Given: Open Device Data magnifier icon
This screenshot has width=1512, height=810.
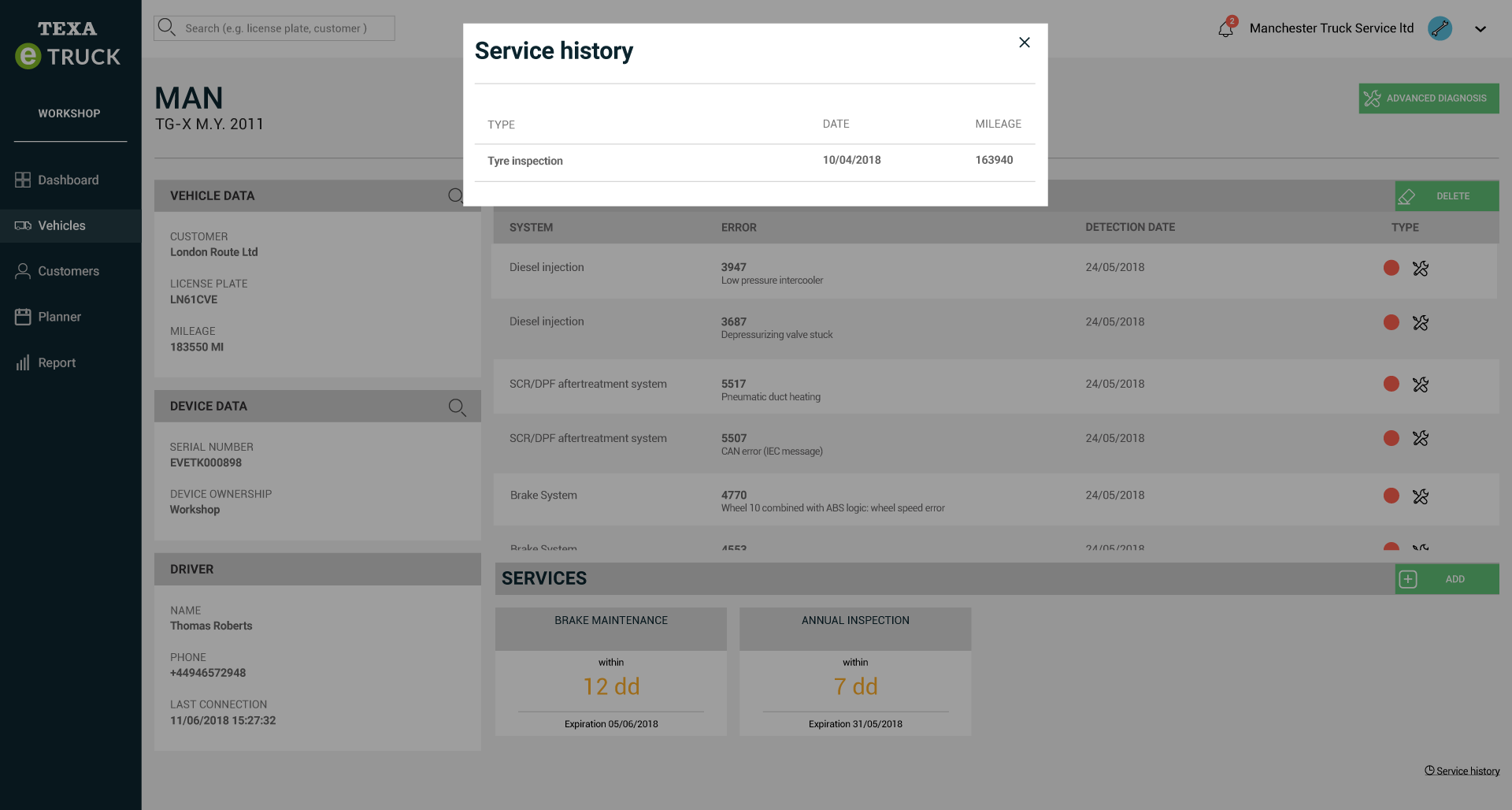Looking at the screenshot, I should 457,407.
